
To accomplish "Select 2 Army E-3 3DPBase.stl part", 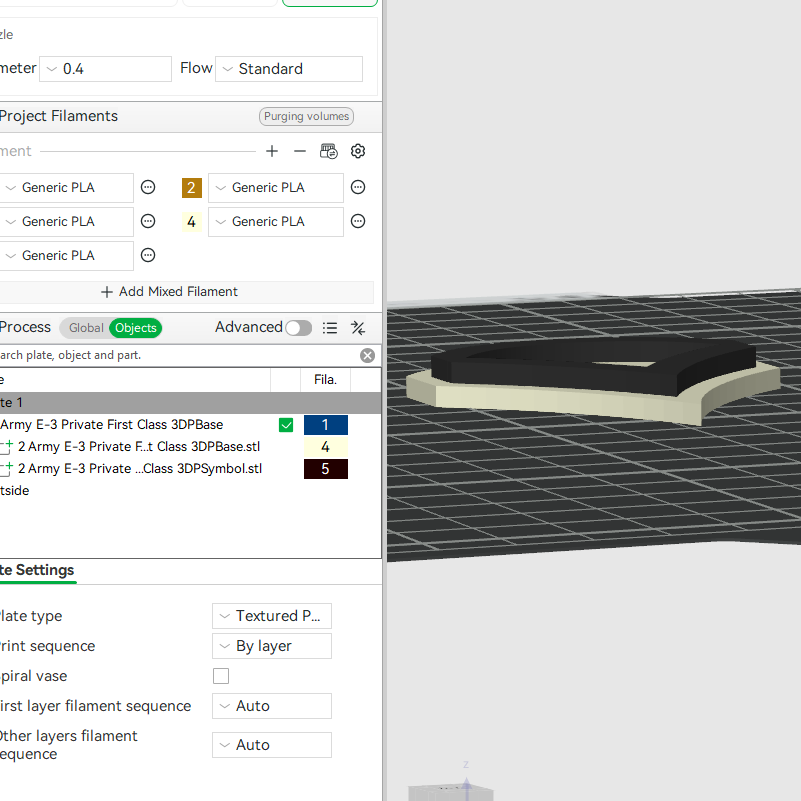I will point(139,447).
